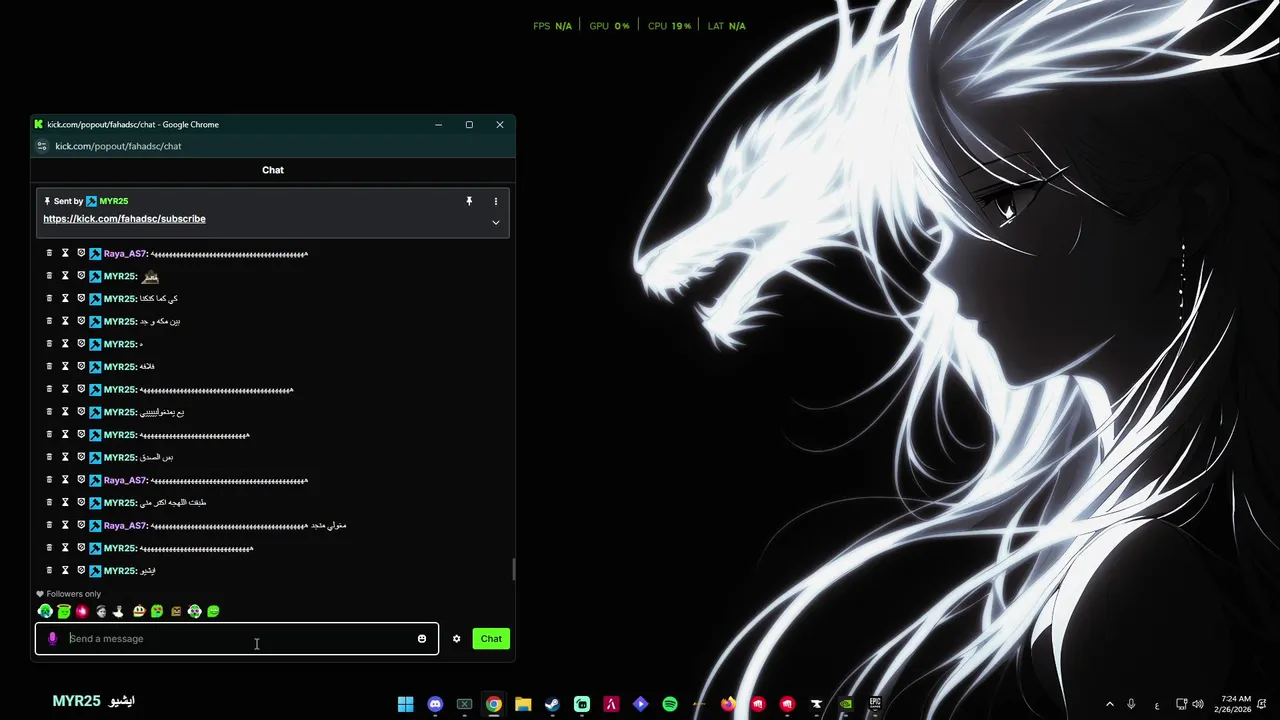Click the 'Followers only' status label
Screen dimensions: 1280x720
coord(74,594)
